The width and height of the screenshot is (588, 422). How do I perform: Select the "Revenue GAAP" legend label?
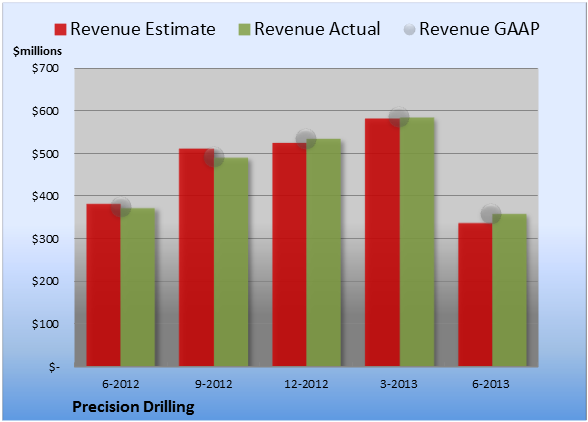point(479,29)
